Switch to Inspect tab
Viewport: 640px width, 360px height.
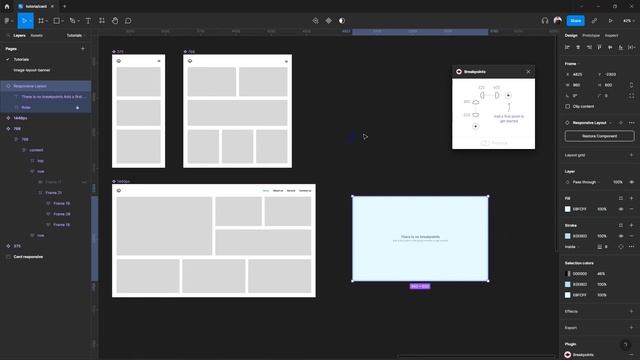pos(611,36)
